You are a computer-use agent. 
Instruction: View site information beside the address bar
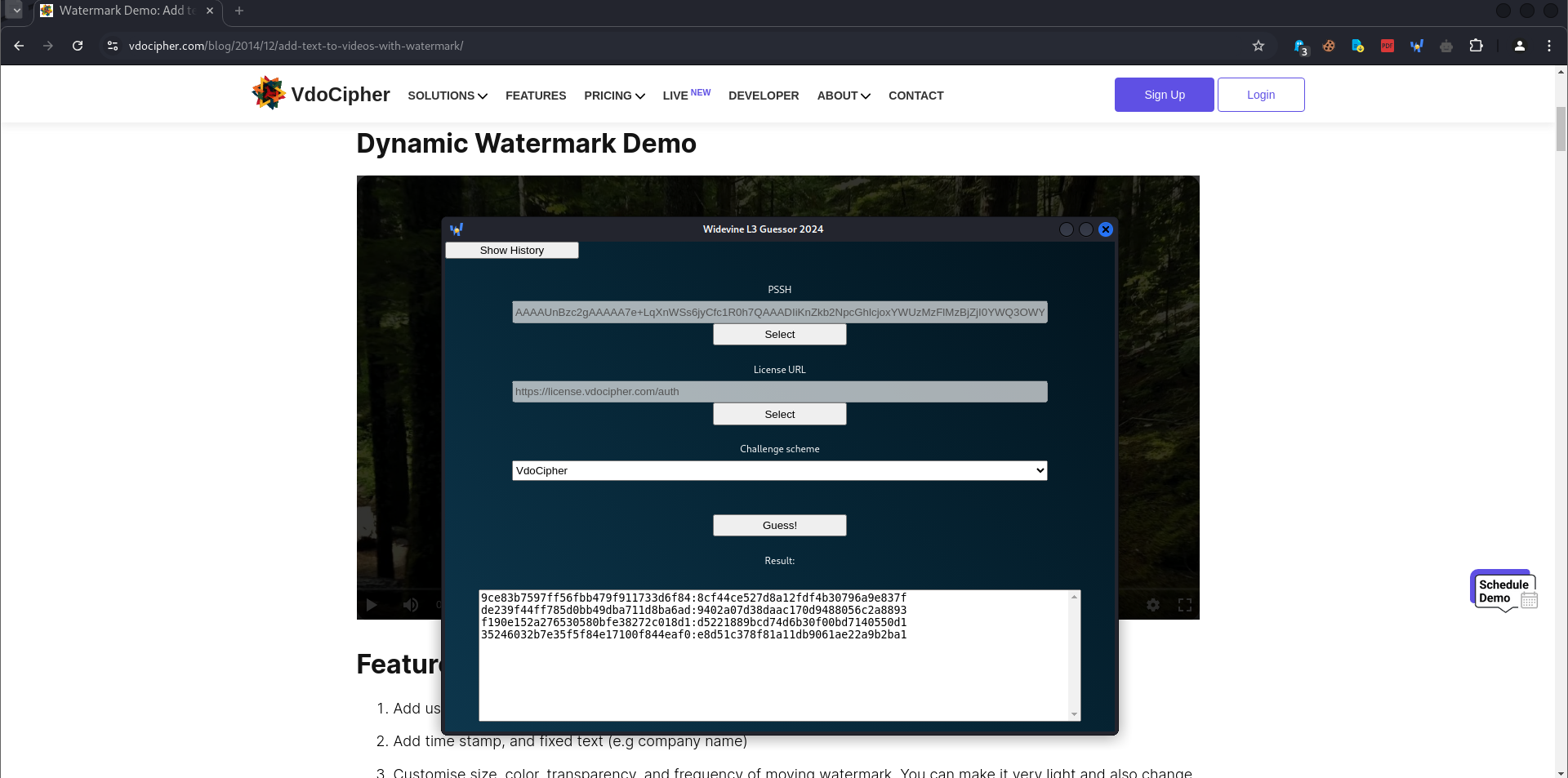[113, 46]
